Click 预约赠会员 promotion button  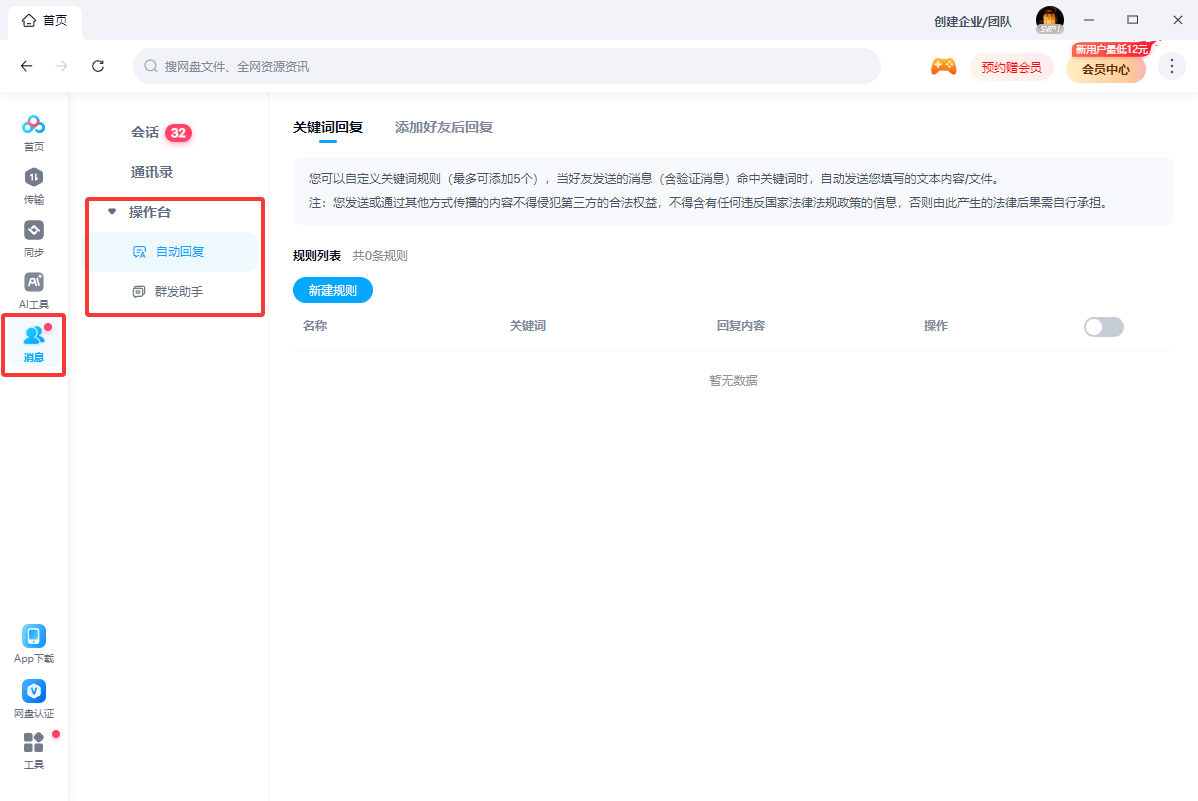point(1011,66)
